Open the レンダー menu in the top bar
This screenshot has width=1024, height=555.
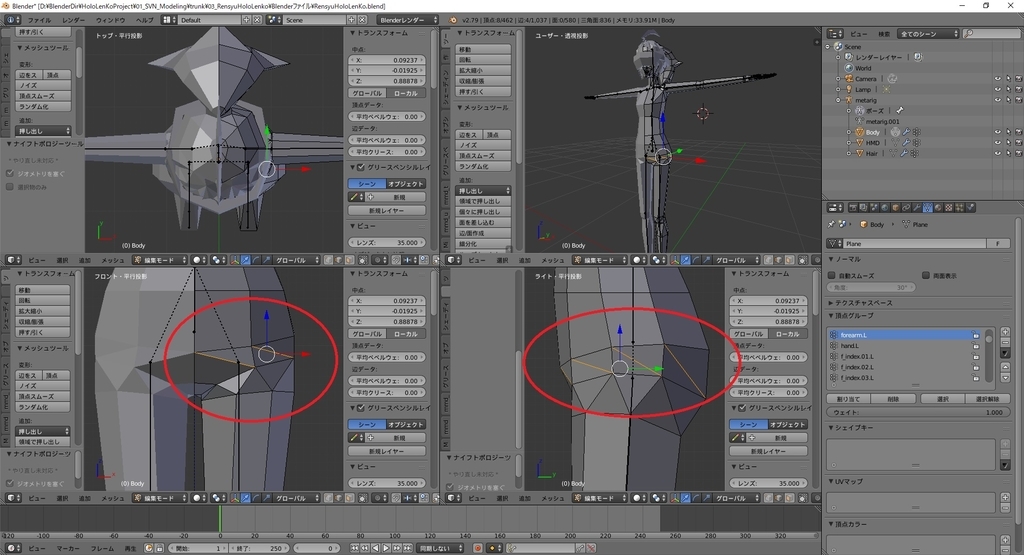coord(73,20)
